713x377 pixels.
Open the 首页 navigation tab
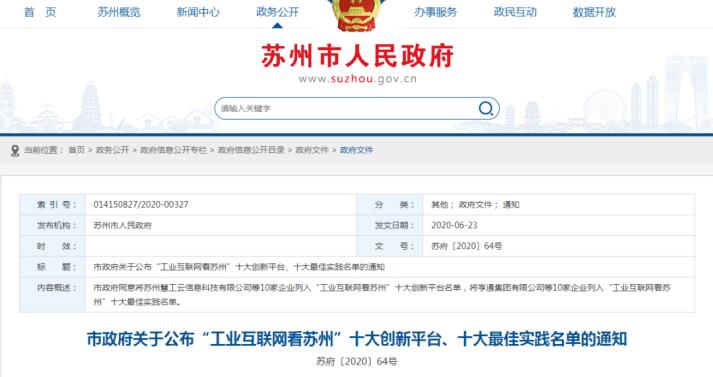tap(40, 12)
